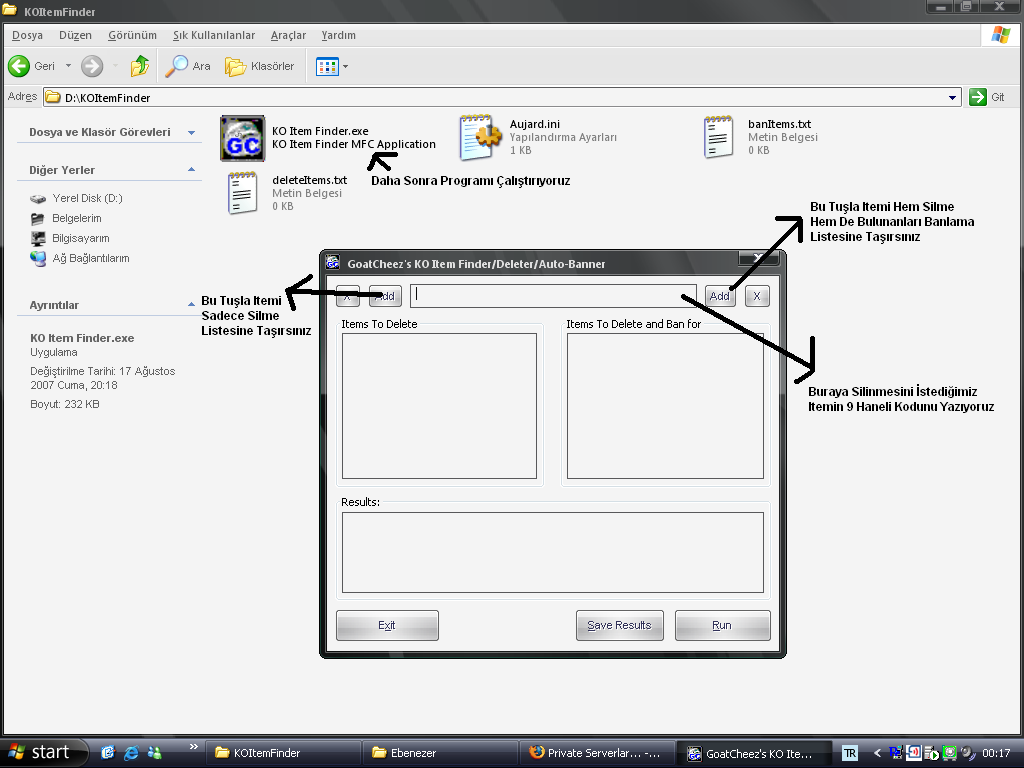Screen dimensions: 1024x768
Task: Open the deleteItems.txt file icon
Action: (242, 193)
